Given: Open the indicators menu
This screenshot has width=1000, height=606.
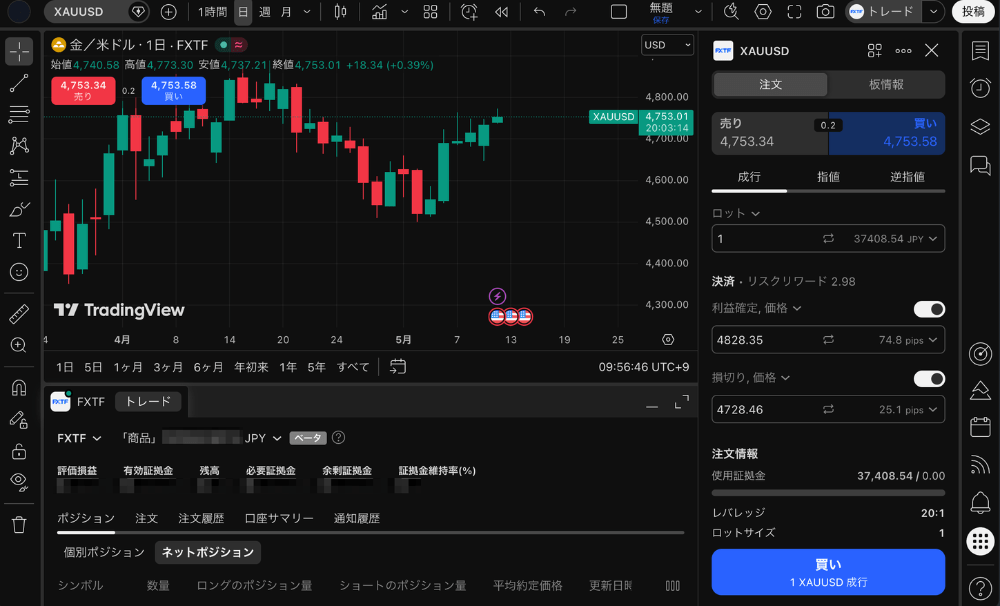Looking at the screenshot, I should [x=379, y=11].
